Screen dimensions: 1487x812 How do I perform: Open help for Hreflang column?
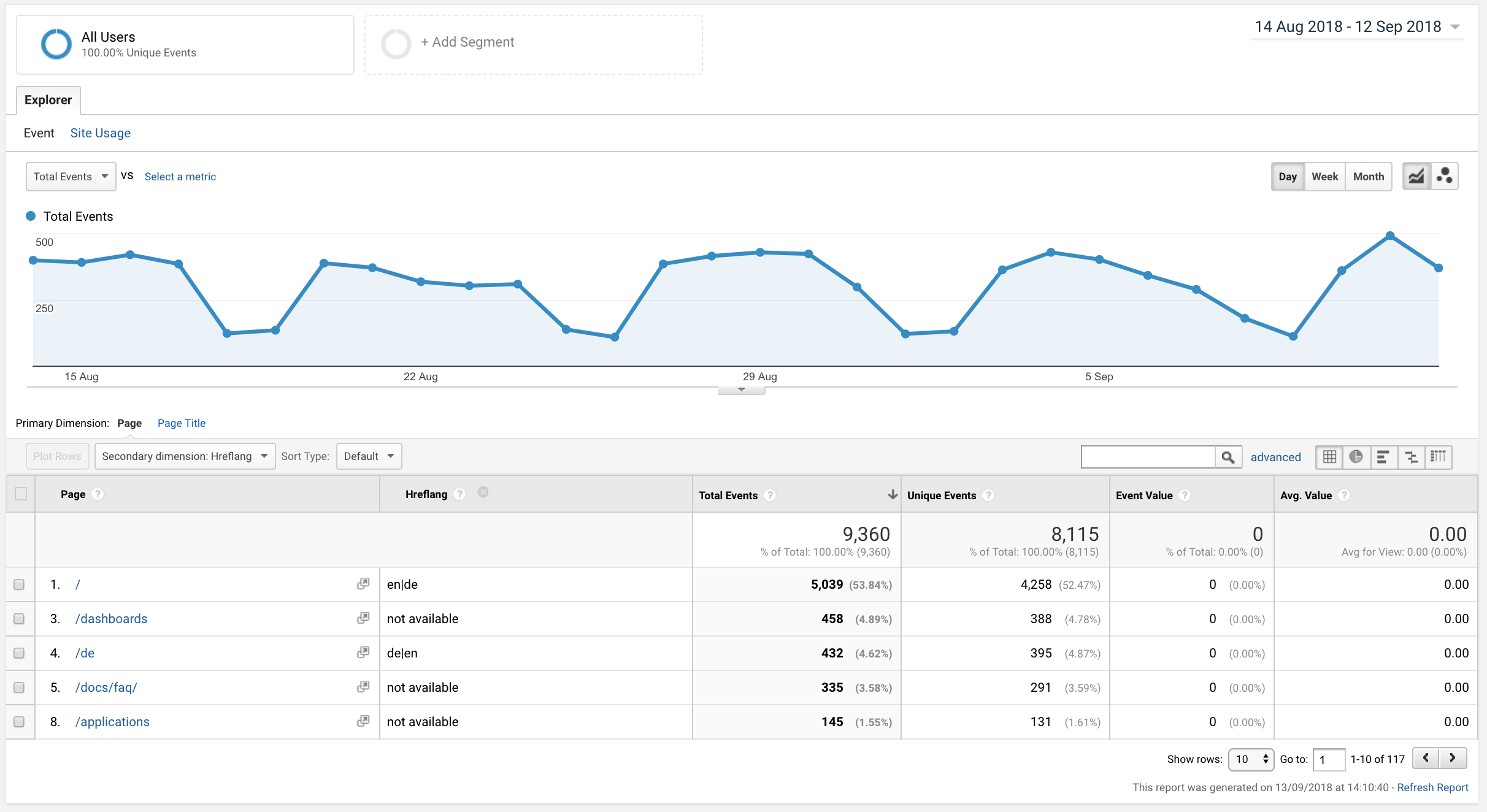(x=459, y=494)
